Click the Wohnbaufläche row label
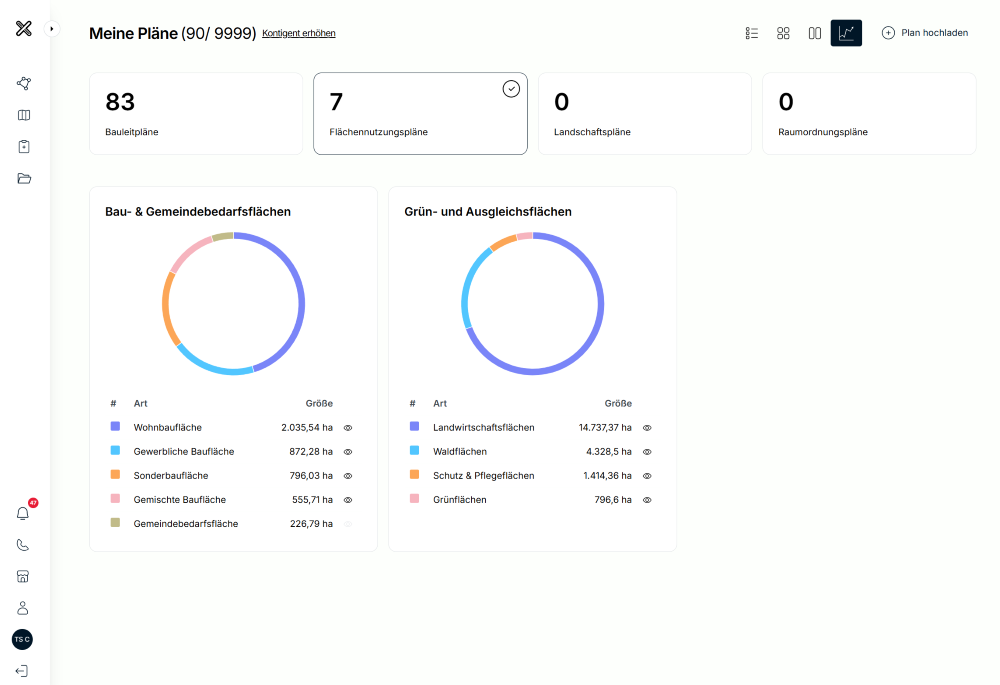This screenshot has width=1000, height=685. click(x=168, y=427)
